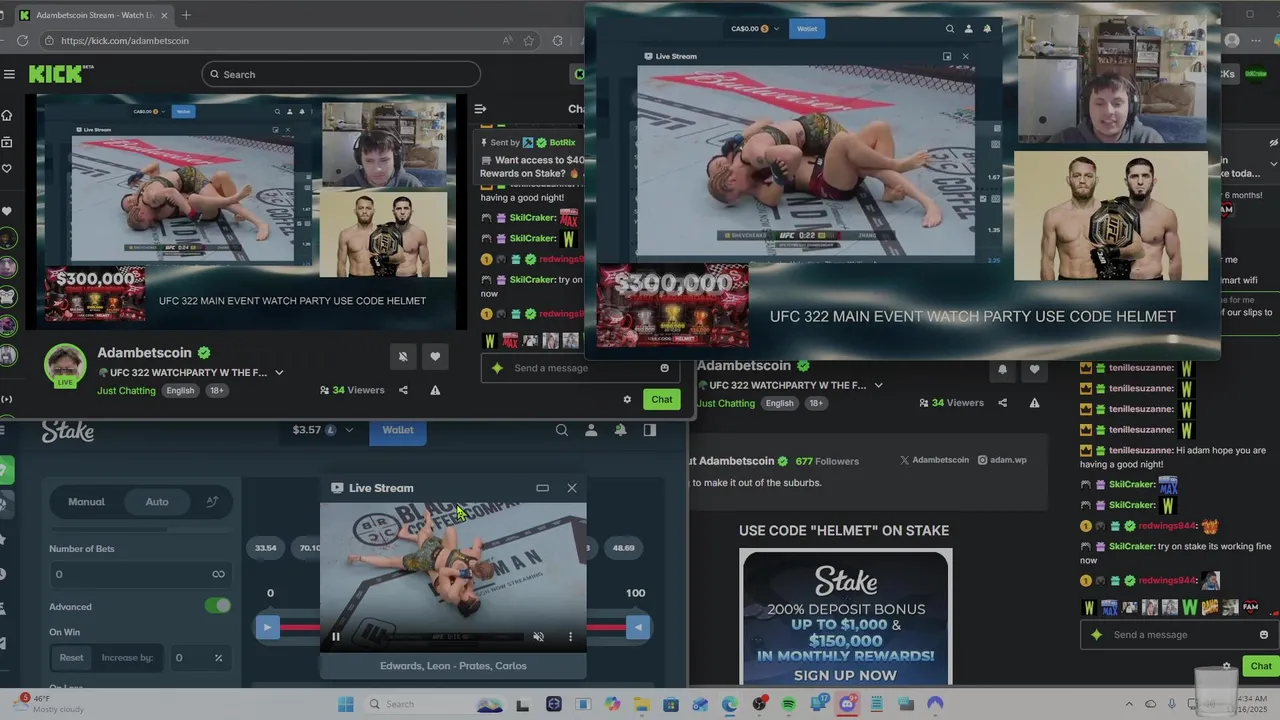Viewport: 1280px width, 720px height.
Task: Open emoji picker in background Kick chat box
Action: pos(1264,635)
